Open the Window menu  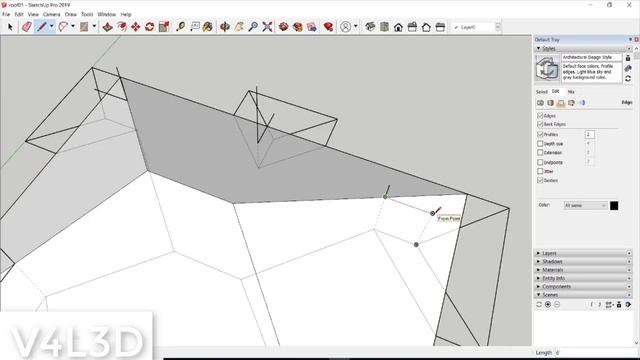click(x=107, y=14)
